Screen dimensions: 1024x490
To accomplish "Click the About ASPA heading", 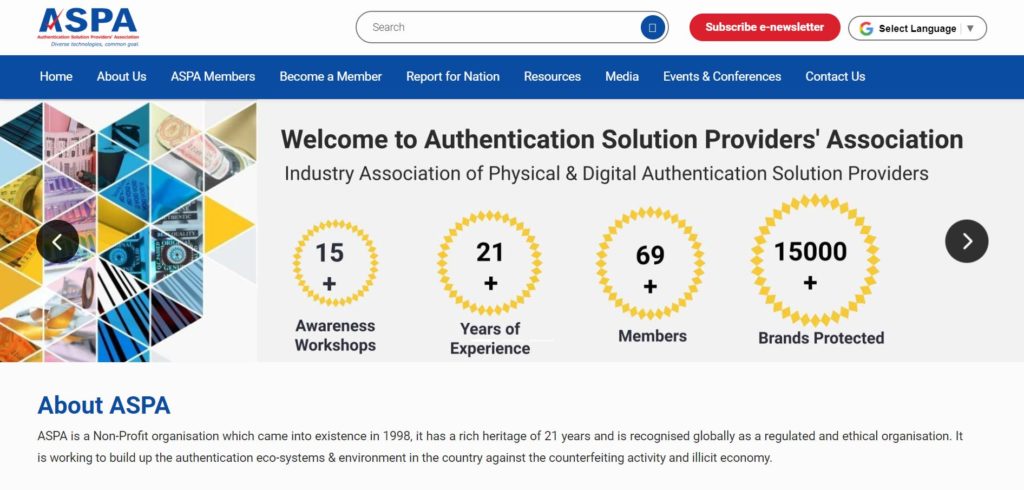I will coord(104,405).
